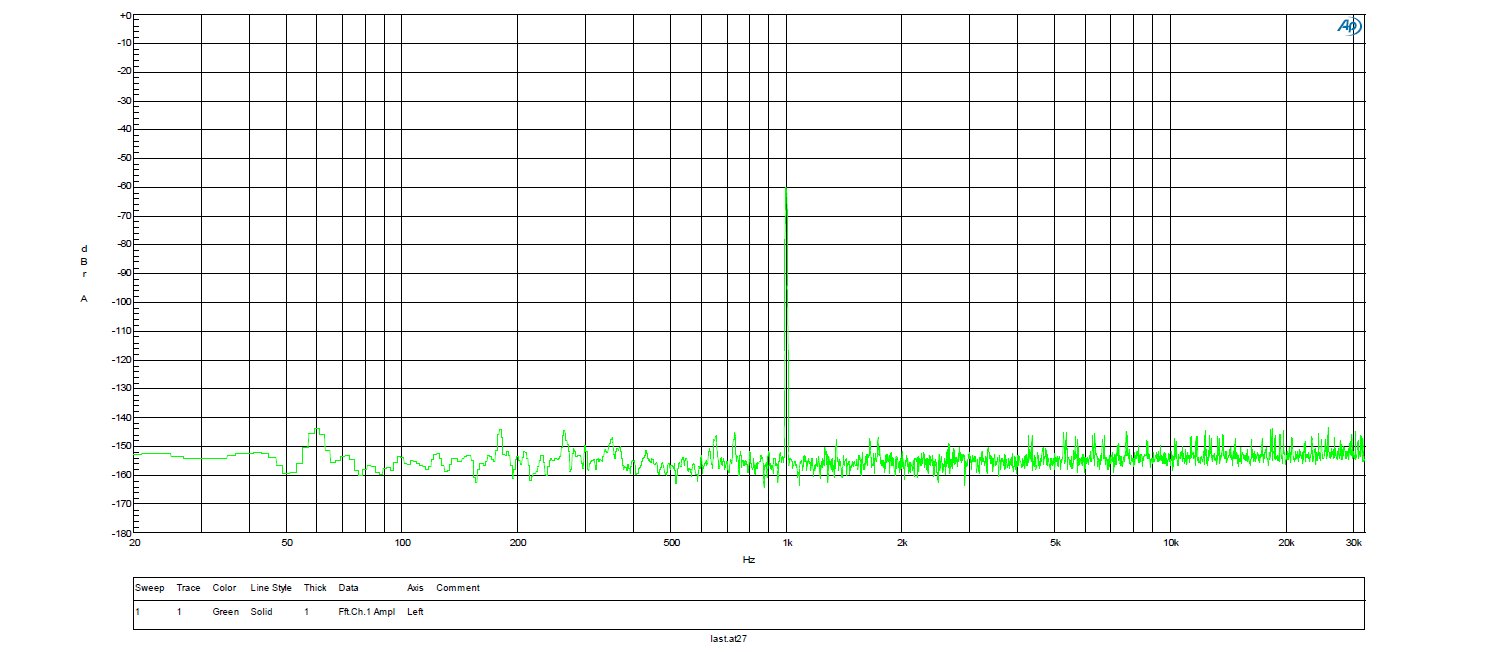
Task: Click the 'Color' legend column header
Action: [224, 588]
